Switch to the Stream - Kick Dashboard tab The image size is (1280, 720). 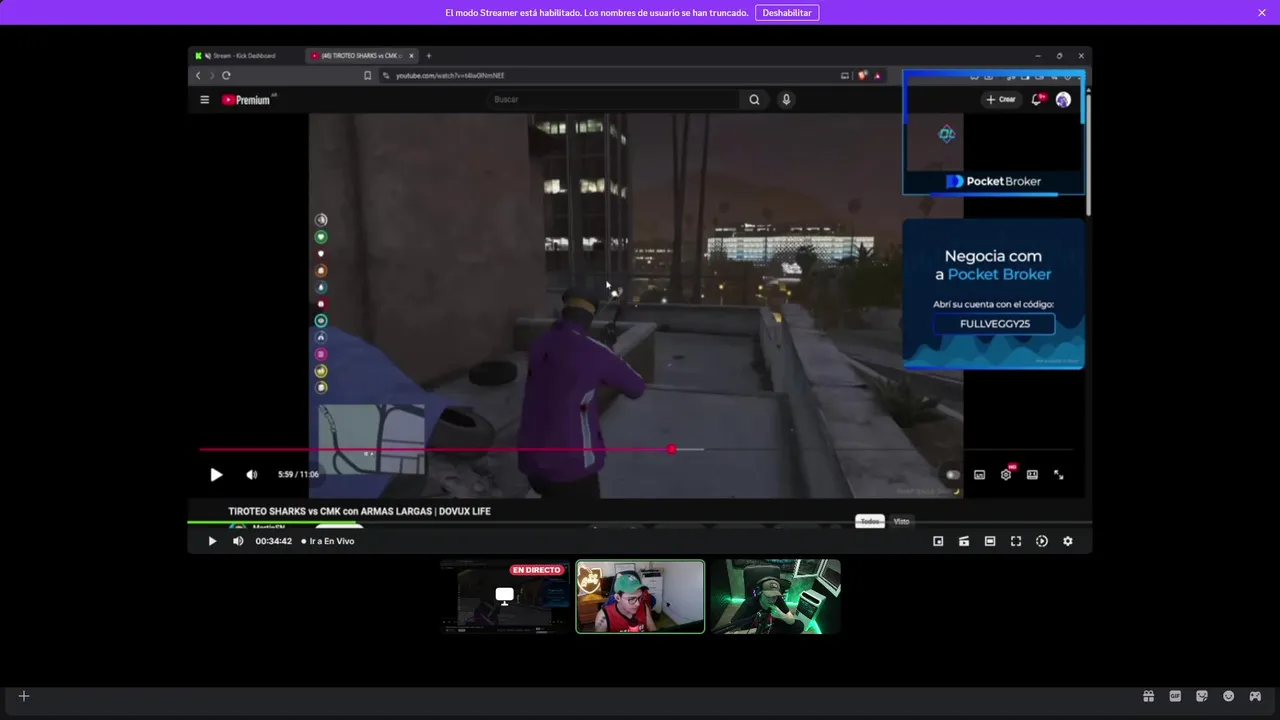(245, 56)
